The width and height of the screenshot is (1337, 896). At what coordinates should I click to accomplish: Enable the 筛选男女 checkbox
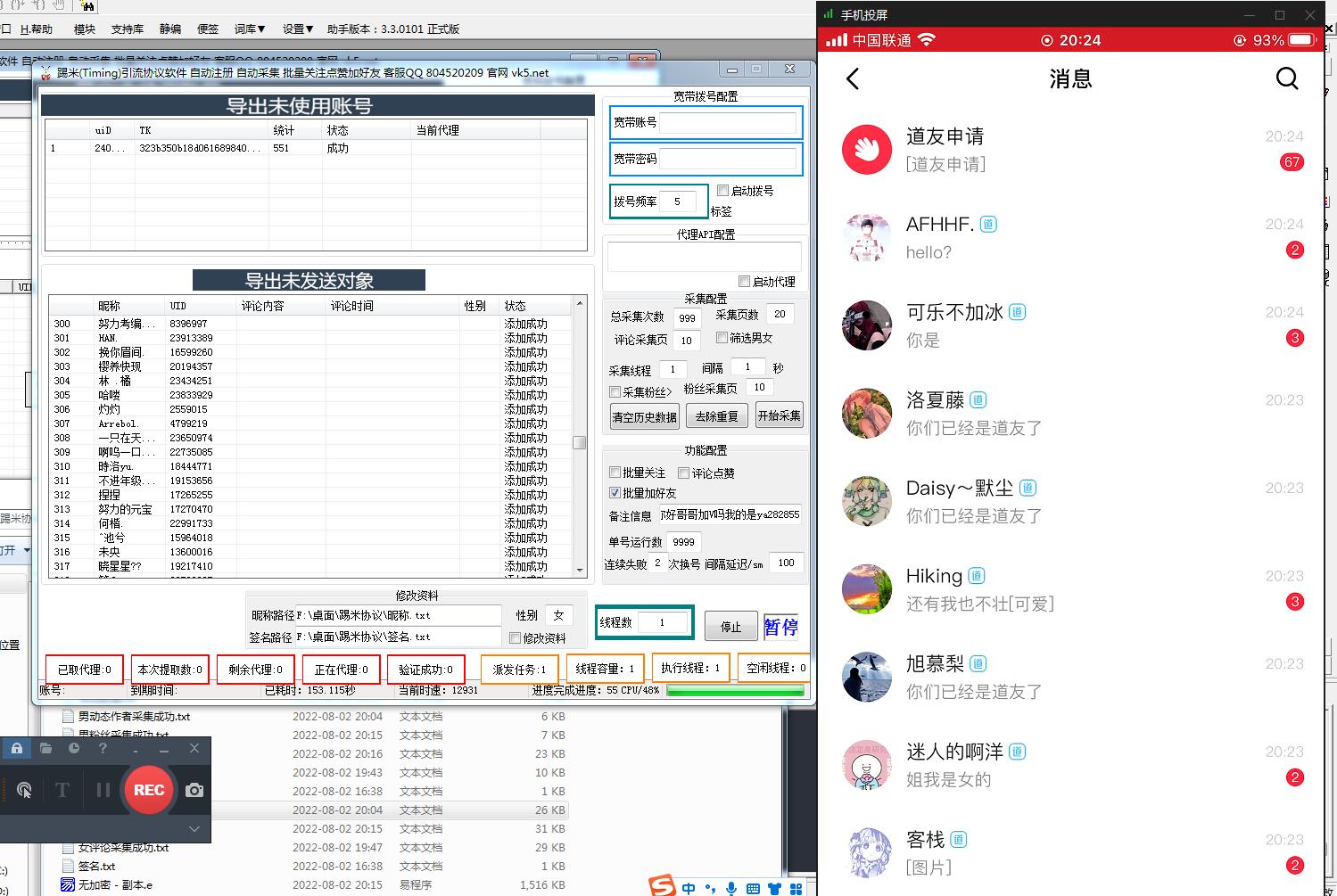pyautogui.click(x=723, y=337)
